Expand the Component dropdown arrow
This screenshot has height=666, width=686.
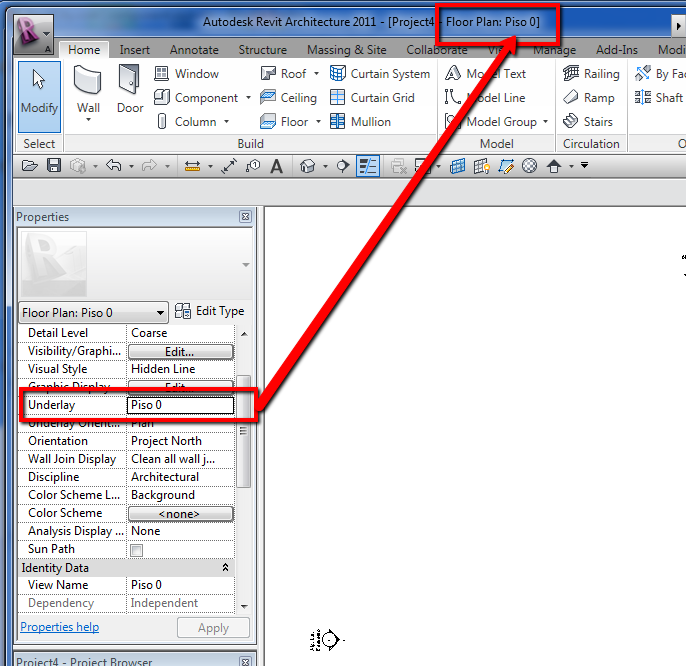[x=248, y=98]
